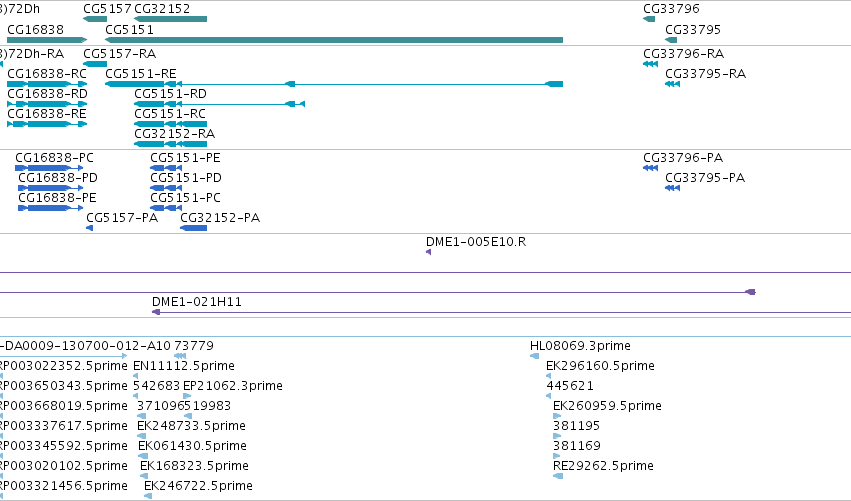Click EST RP003321456.5prime
The height and width of the screenshot is (501, 851).
click(x=63, y=486)
